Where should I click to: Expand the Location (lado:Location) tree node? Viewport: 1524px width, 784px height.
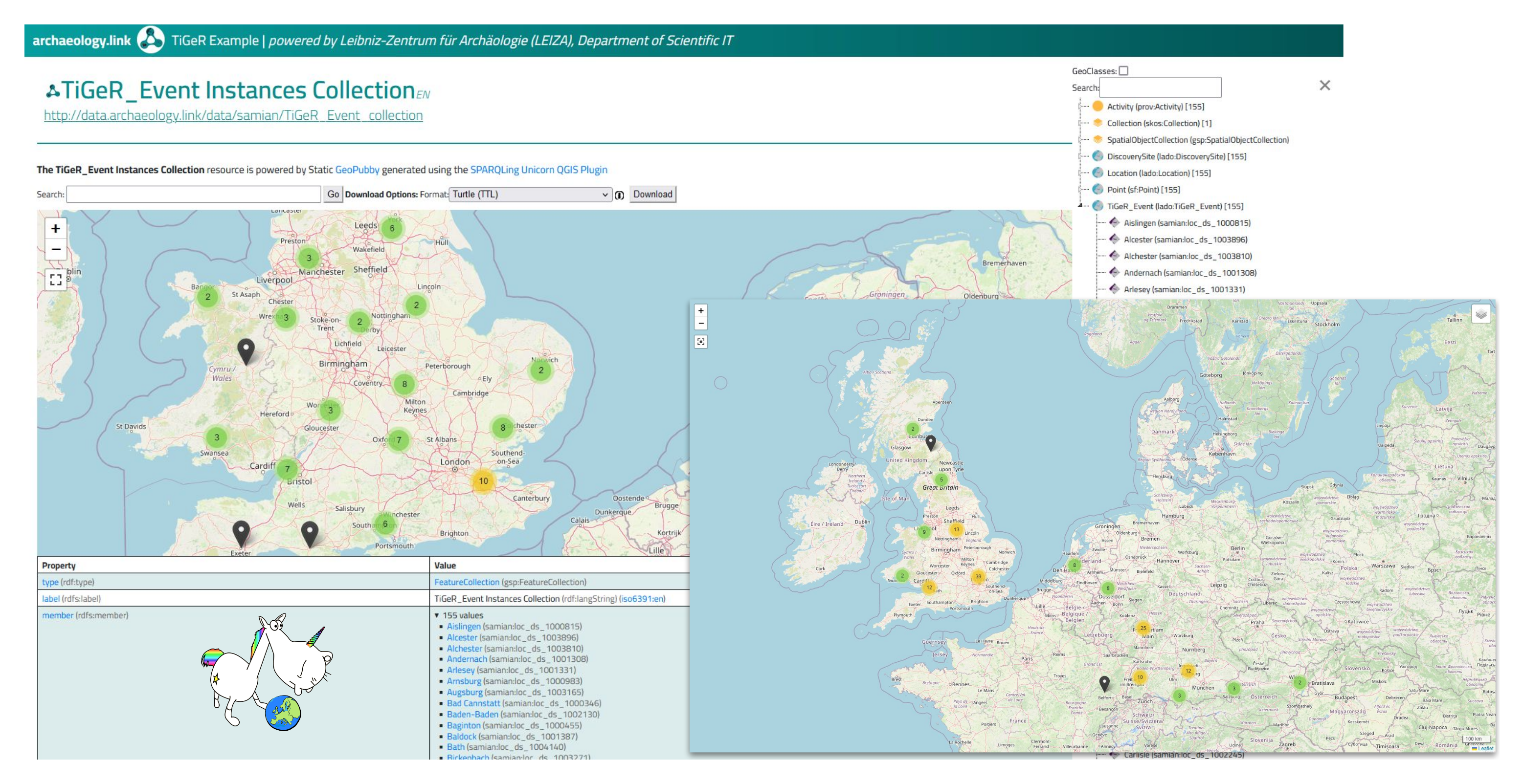coord(1080,173)
